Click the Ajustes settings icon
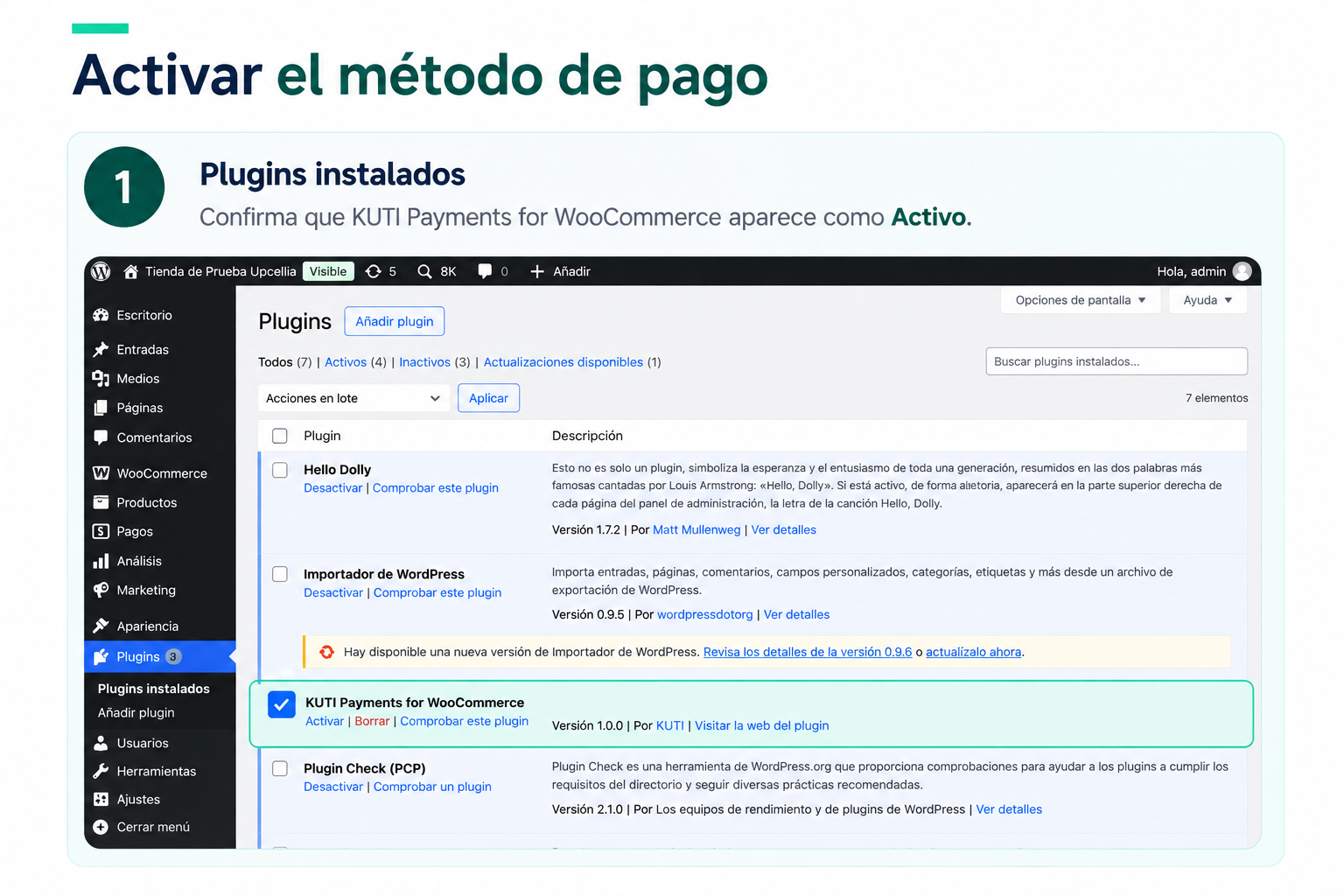The height and width of the screenshot is (896, 1344). tap(101, 799)
